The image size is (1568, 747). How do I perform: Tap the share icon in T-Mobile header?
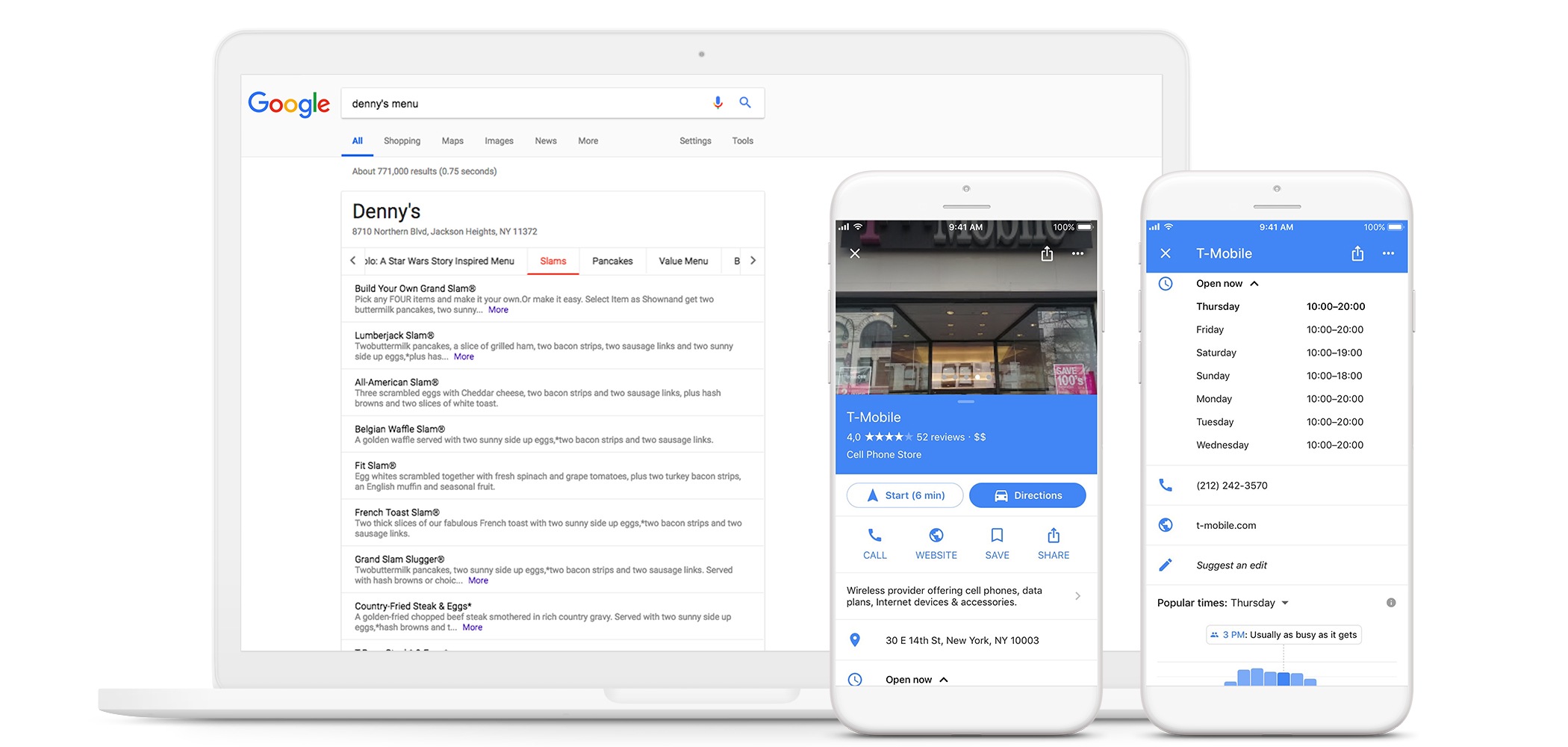coord(1357,254)
